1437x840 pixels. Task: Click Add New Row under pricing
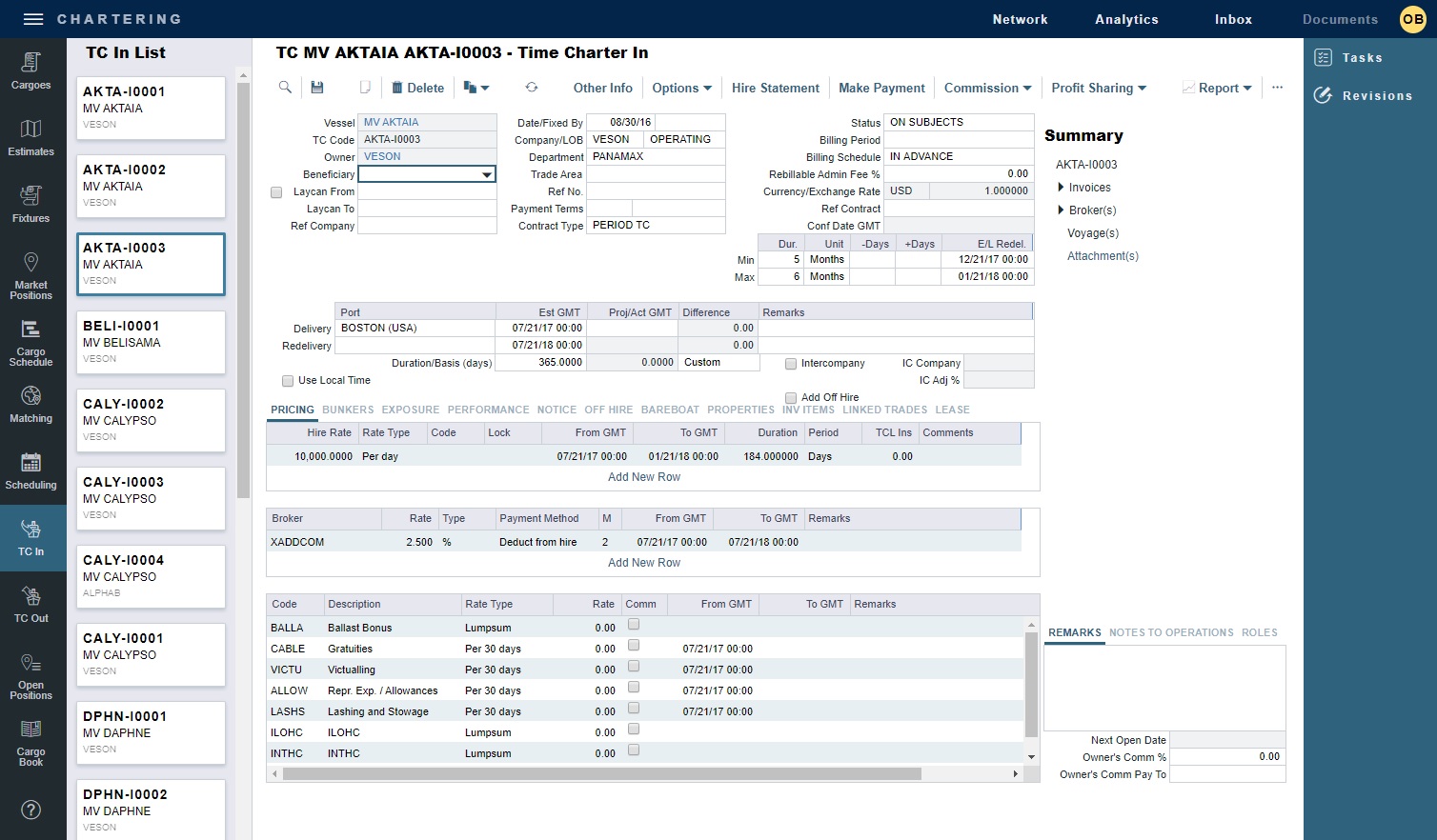(644, 477)
